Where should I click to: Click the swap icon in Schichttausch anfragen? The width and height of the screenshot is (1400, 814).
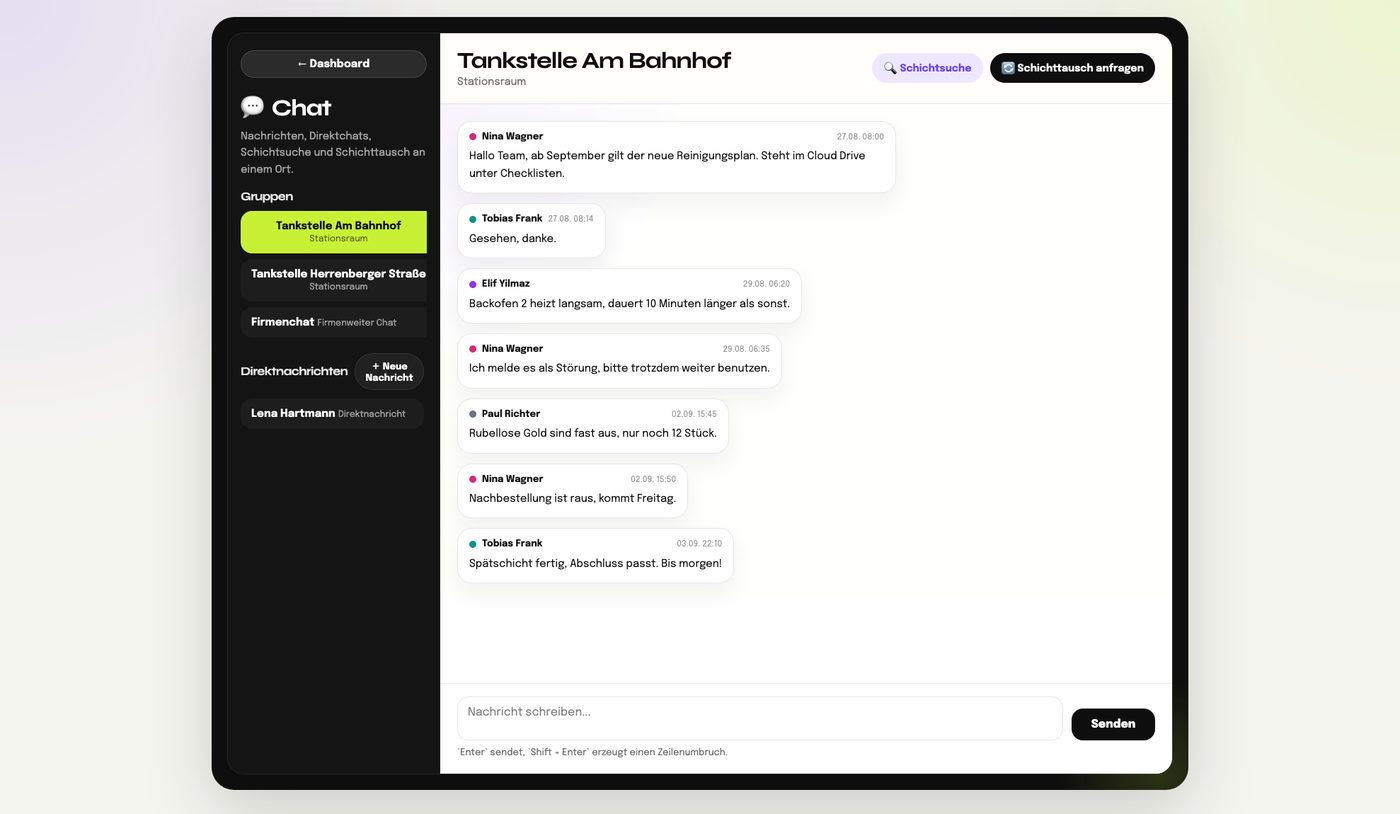(x=1008, y=68)
